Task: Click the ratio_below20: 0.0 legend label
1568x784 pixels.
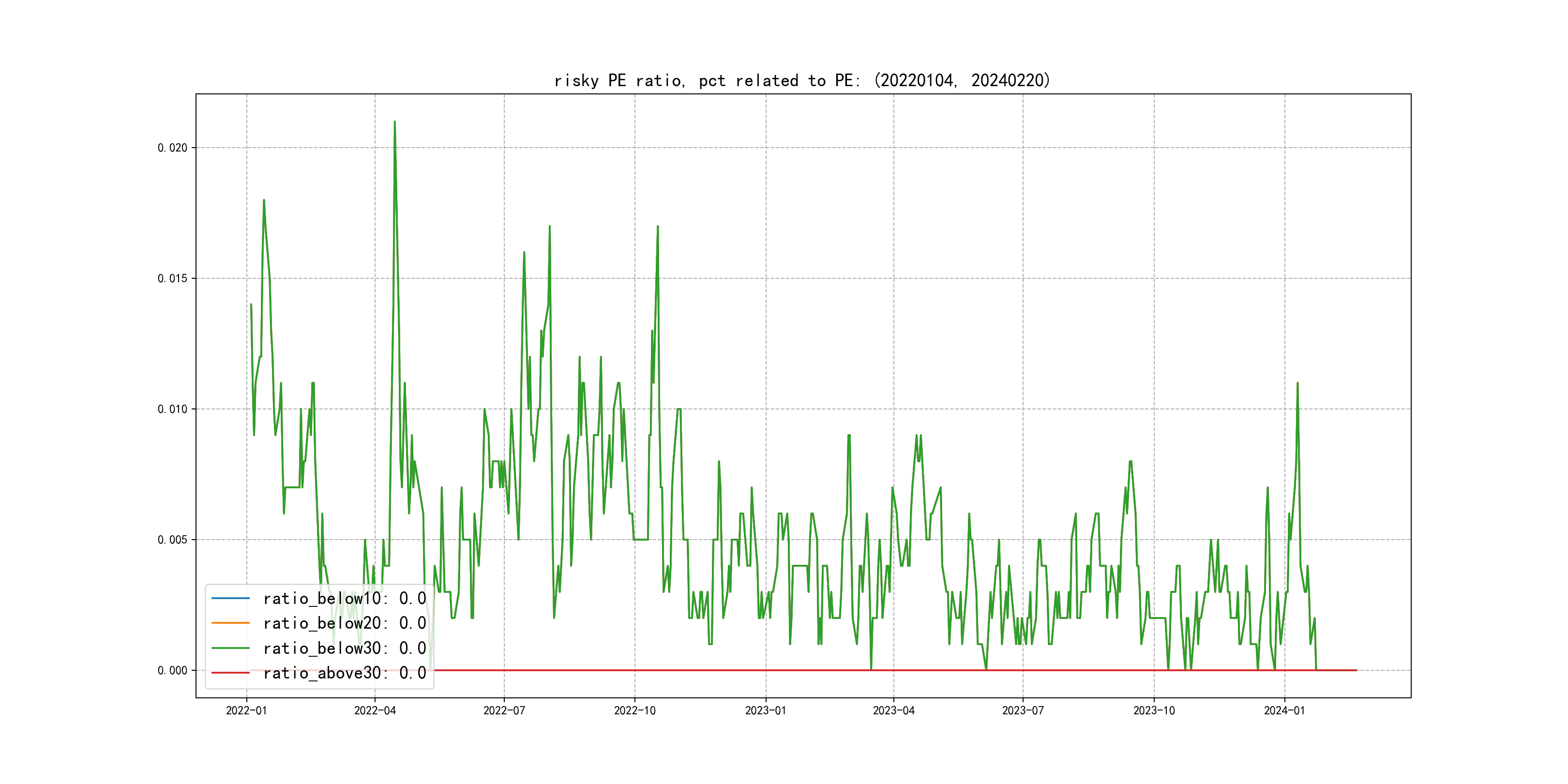Action: 345,623
